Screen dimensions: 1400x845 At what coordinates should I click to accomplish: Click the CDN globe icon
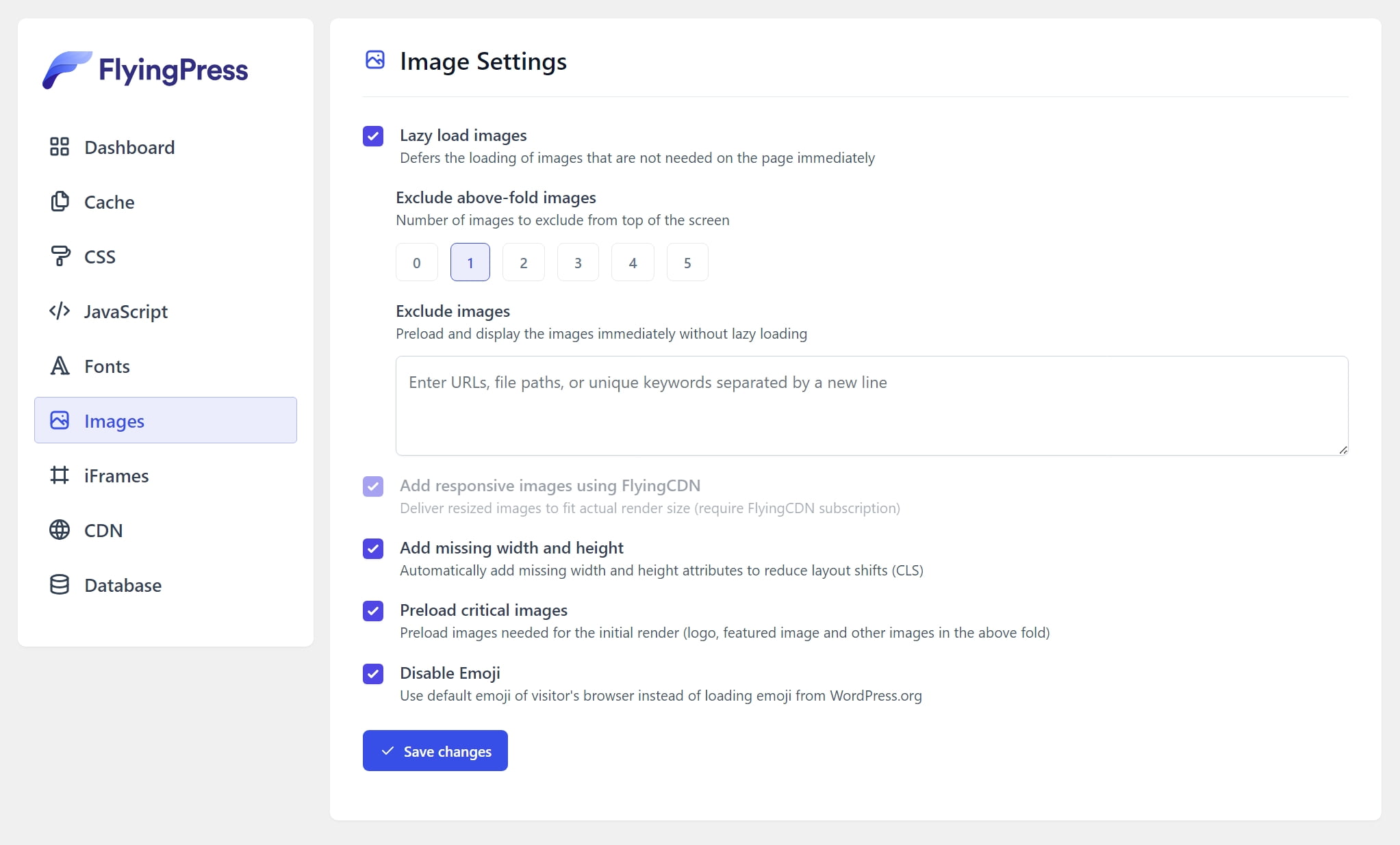60,530
